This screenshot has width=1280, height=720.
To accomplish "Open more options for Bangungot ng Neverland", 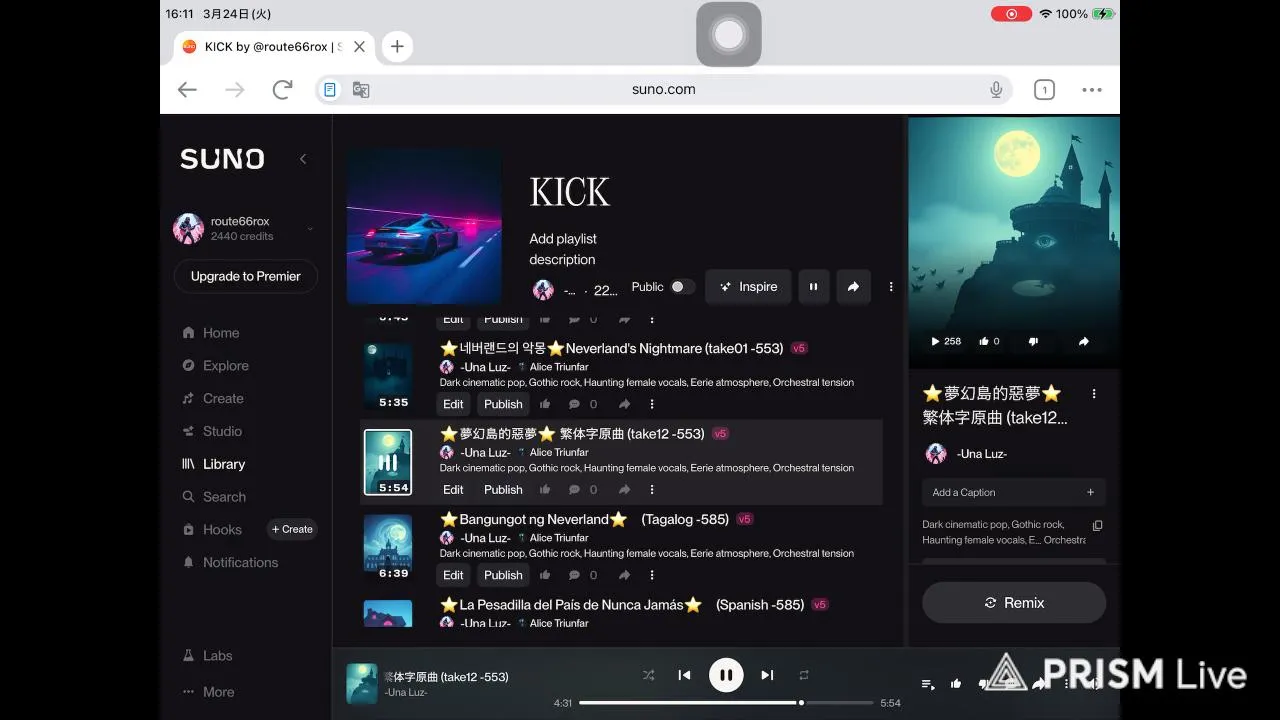I will pyautogui.click(x=652, y=575).
